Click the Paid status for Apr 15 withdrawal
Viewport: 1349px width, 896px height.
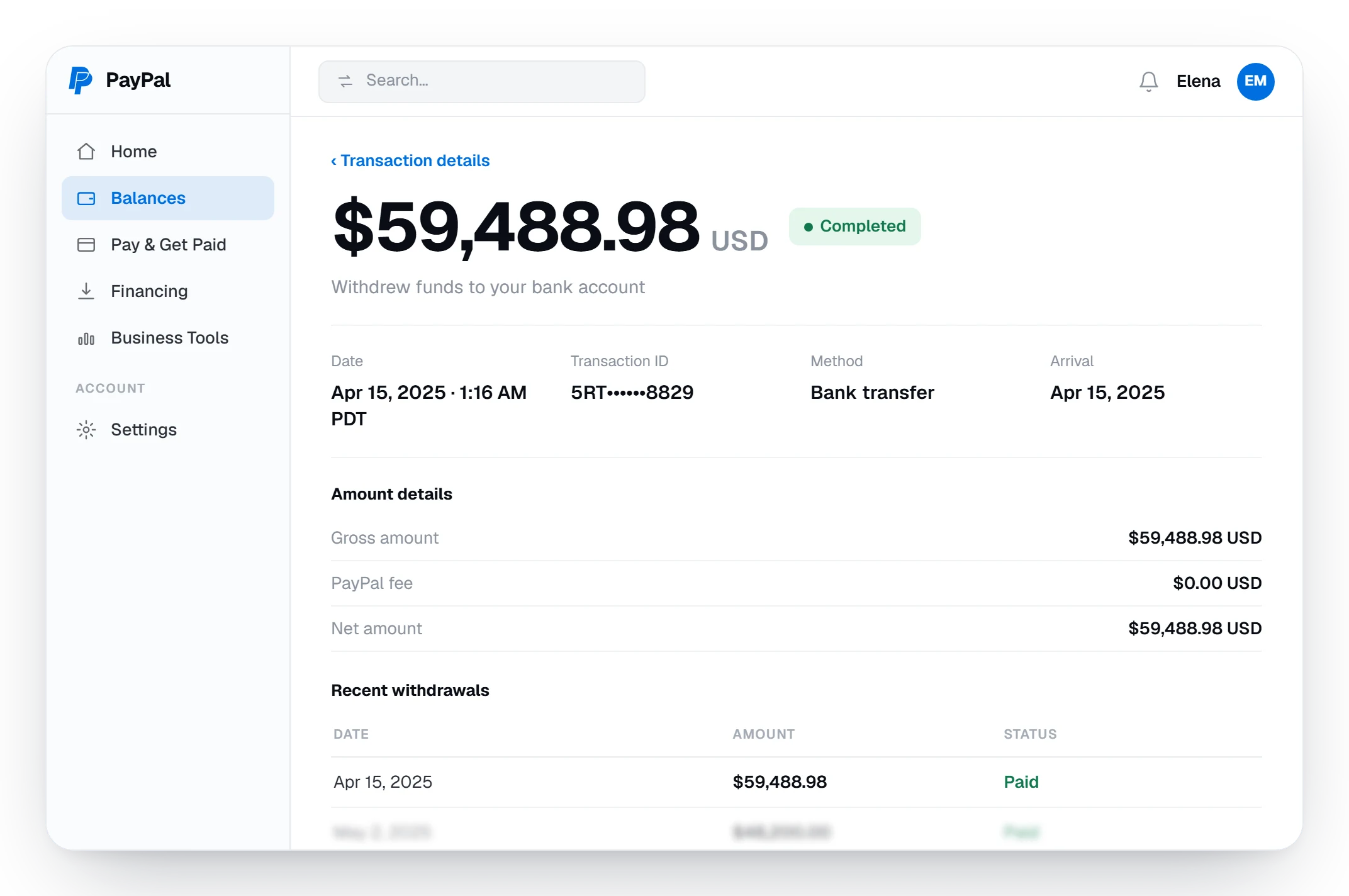point(1021,782)
